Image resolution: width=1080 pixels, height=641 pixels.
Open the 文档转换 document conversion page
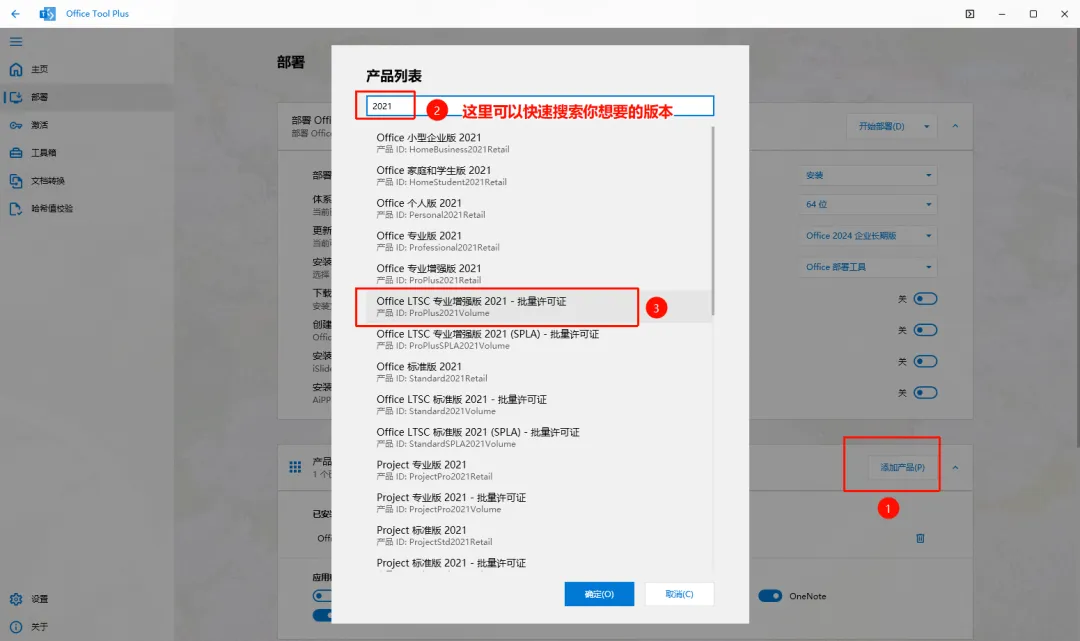87,181
